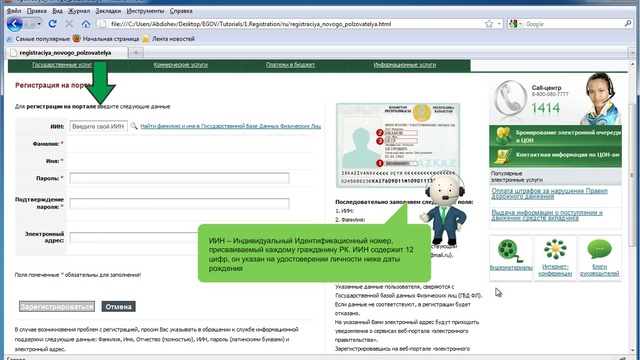Click the Бронирование электронной очереди icon

coord(503,136)
